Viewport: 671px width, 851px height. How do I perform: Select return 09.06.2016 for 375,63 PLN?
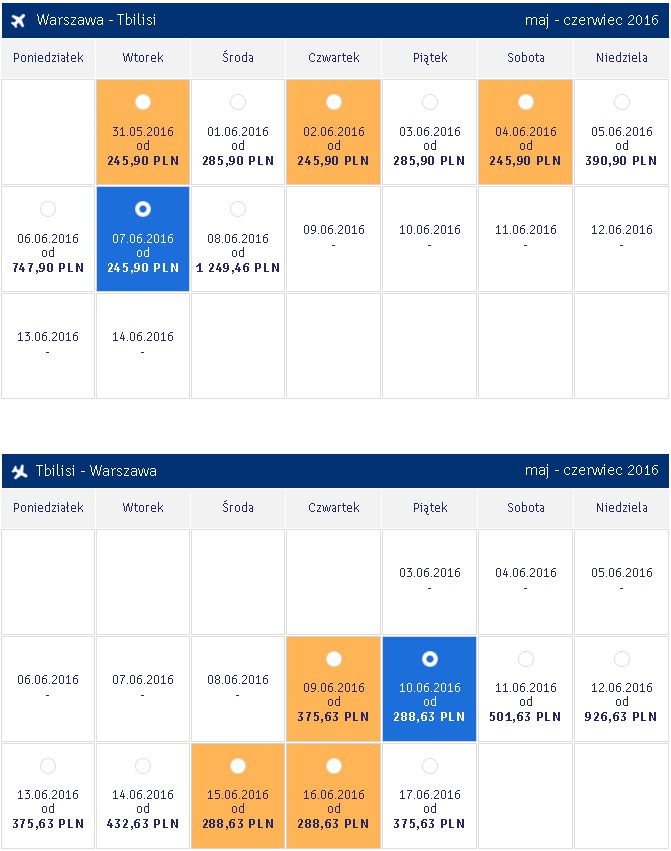333,659
